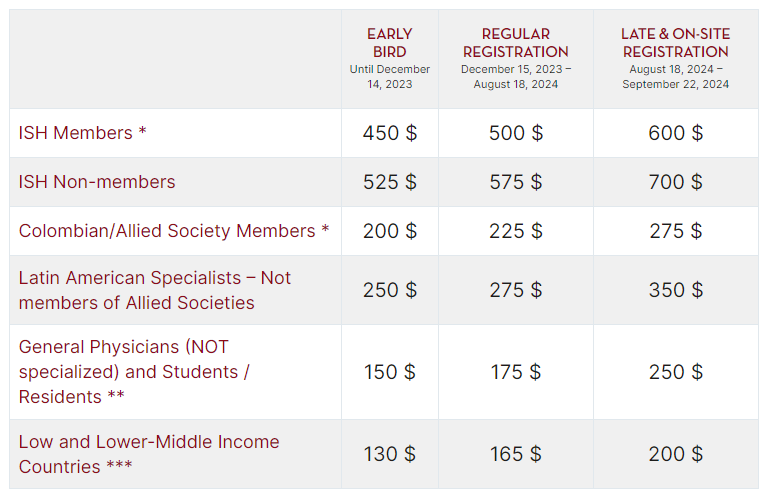Select the 165 $ low income regular price

point(516,454)
